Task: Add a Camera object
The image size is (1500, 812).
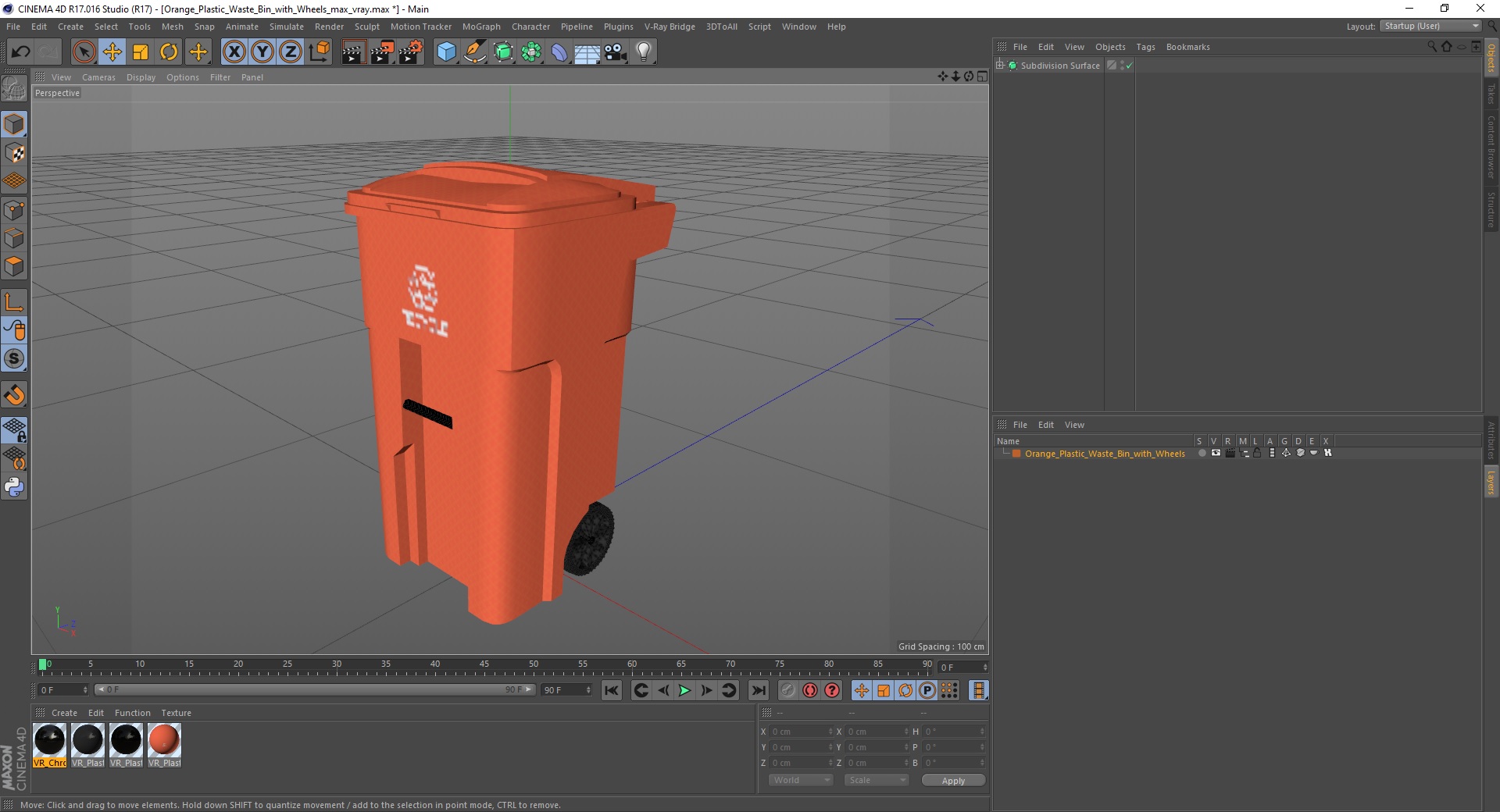Action: click(616, 52)
